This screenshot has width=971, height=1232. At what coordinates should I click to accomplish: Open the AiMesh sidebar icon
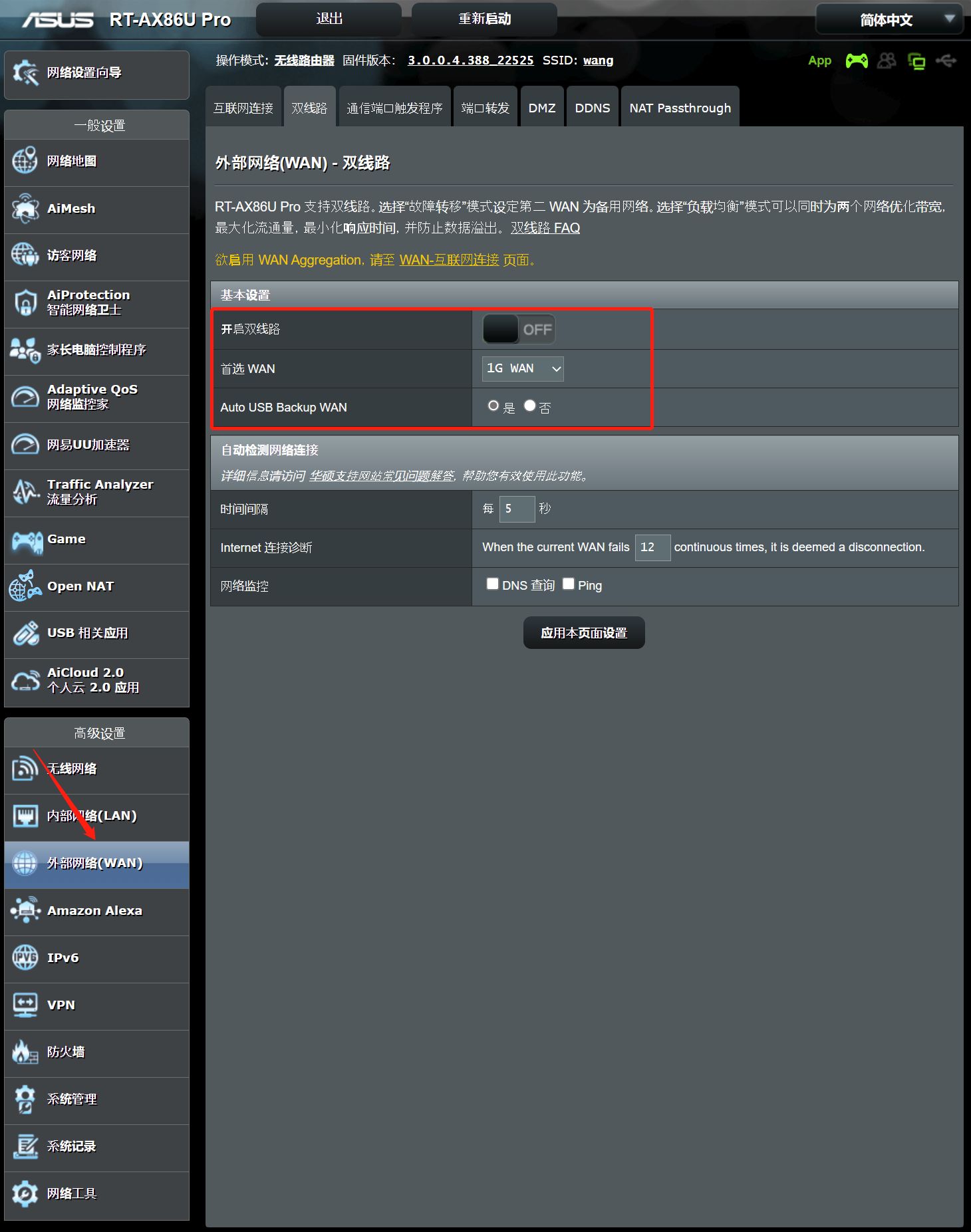(x=25, y=209)
